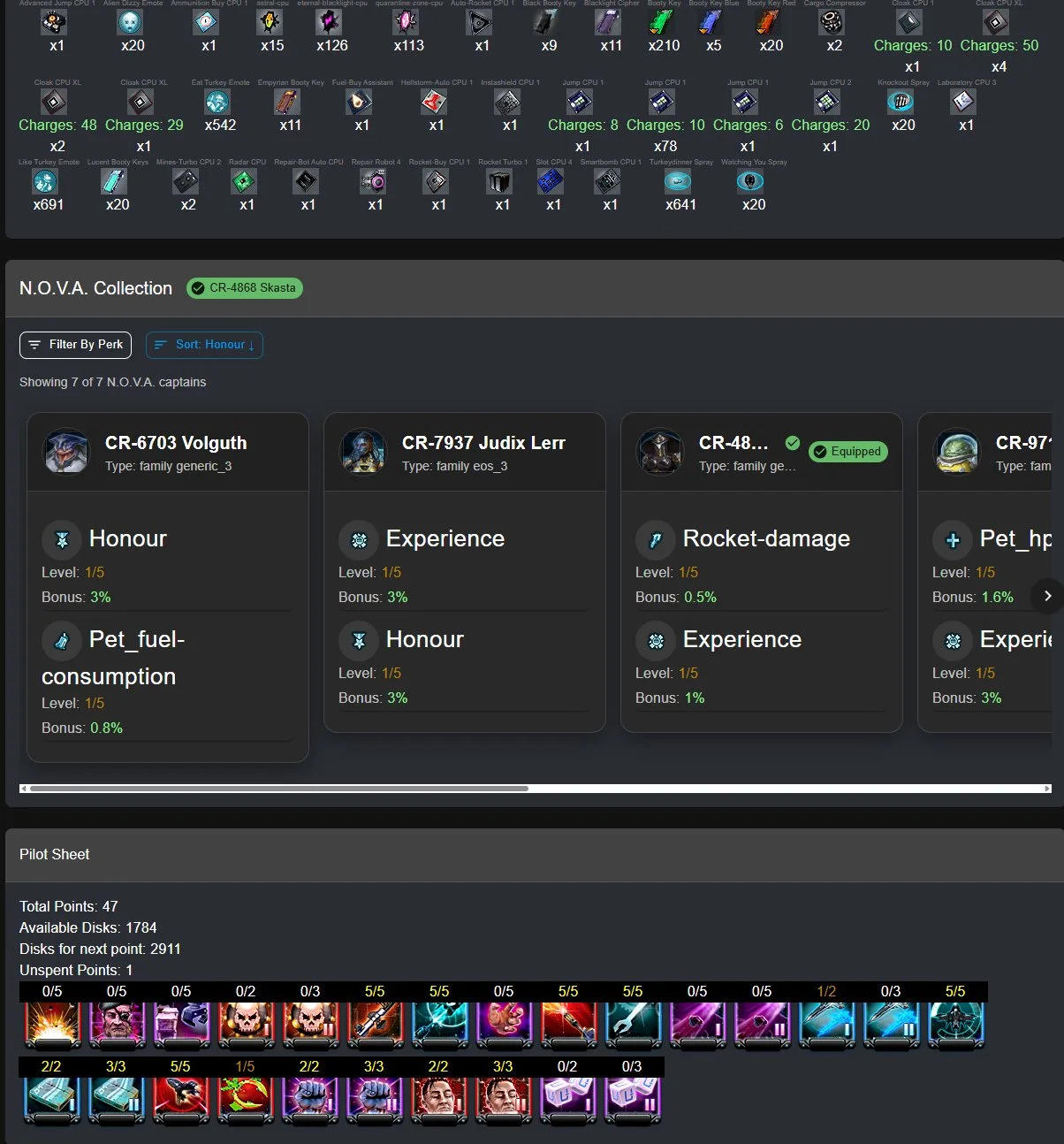Select the eternal-blacklight-cpu item x126
The height and width of the screenshot is (1144, 1064).
[330, 22]
